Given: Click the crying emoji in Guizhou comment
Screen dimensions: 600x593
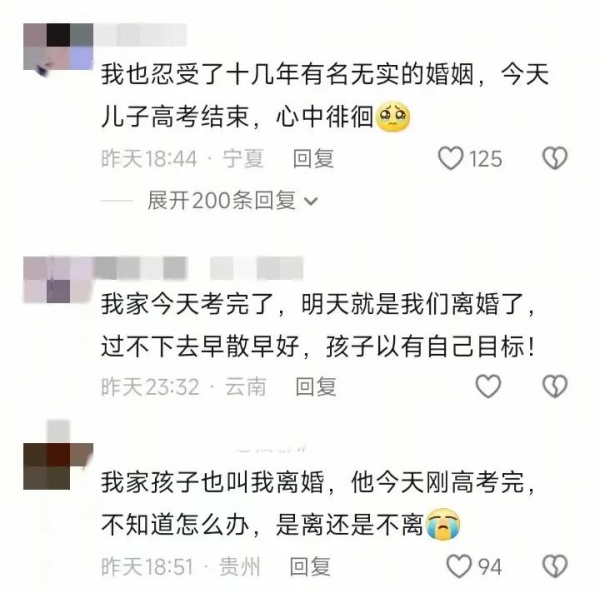Looking at the screenshot, I should [x=443, y=524].
